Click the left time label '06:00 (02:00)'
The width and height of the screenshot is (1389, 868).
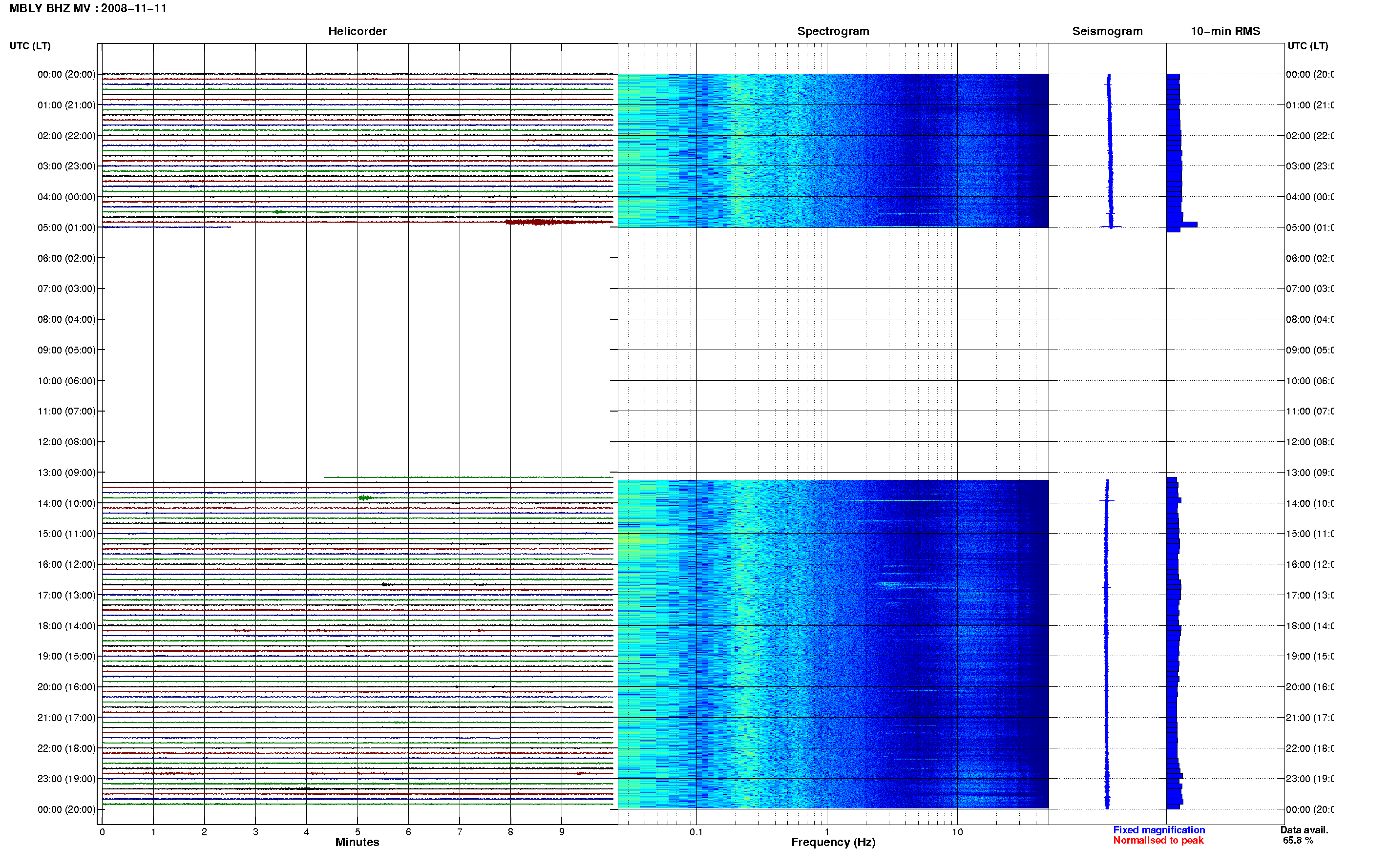point(66,258)
